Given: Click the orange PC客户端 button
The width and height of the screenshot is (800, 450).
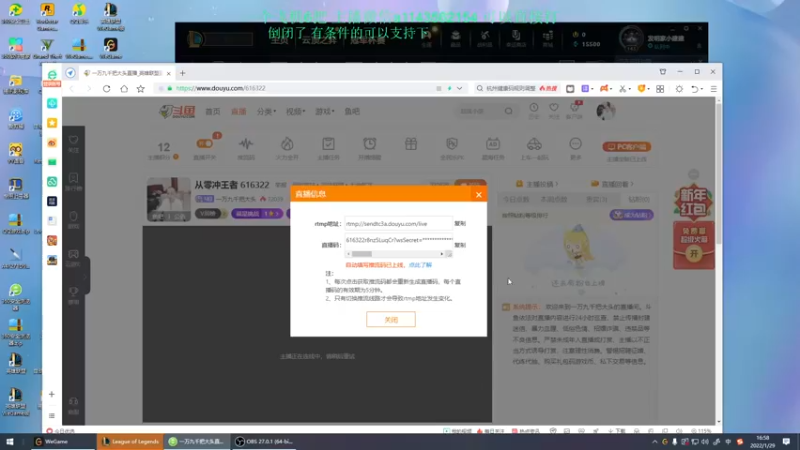Looking at the screenshot, I should 627,146.
